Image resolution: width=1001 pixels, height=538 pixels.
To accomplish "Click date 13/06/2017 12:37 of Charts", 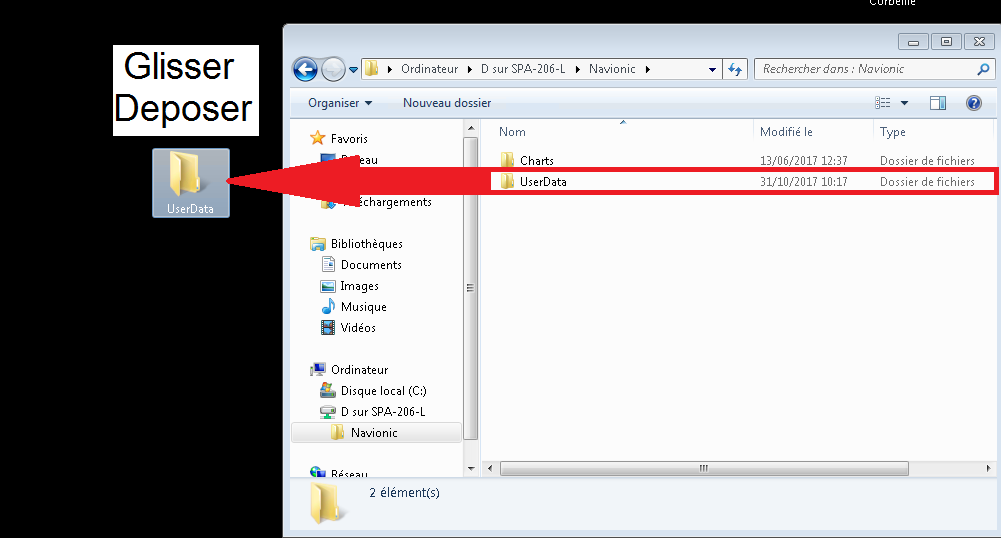I will [x=803, y=161].
